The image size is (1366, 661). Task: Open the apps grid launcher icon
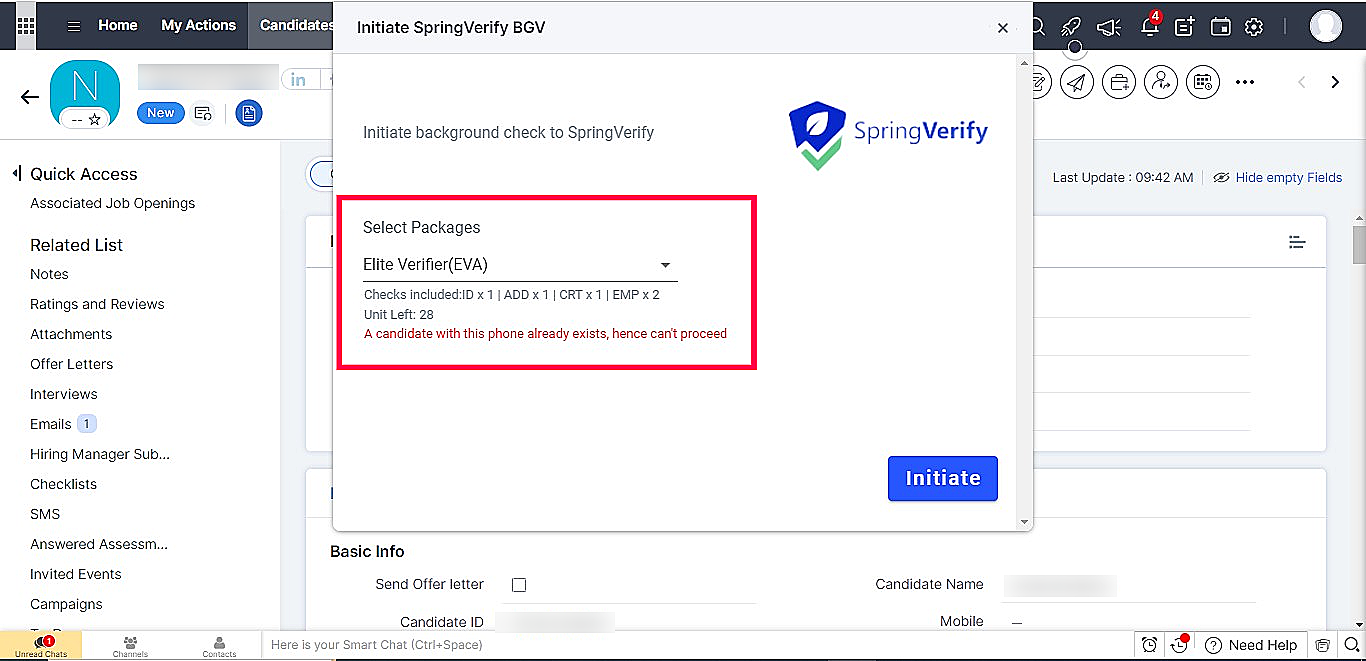[26, 26]
